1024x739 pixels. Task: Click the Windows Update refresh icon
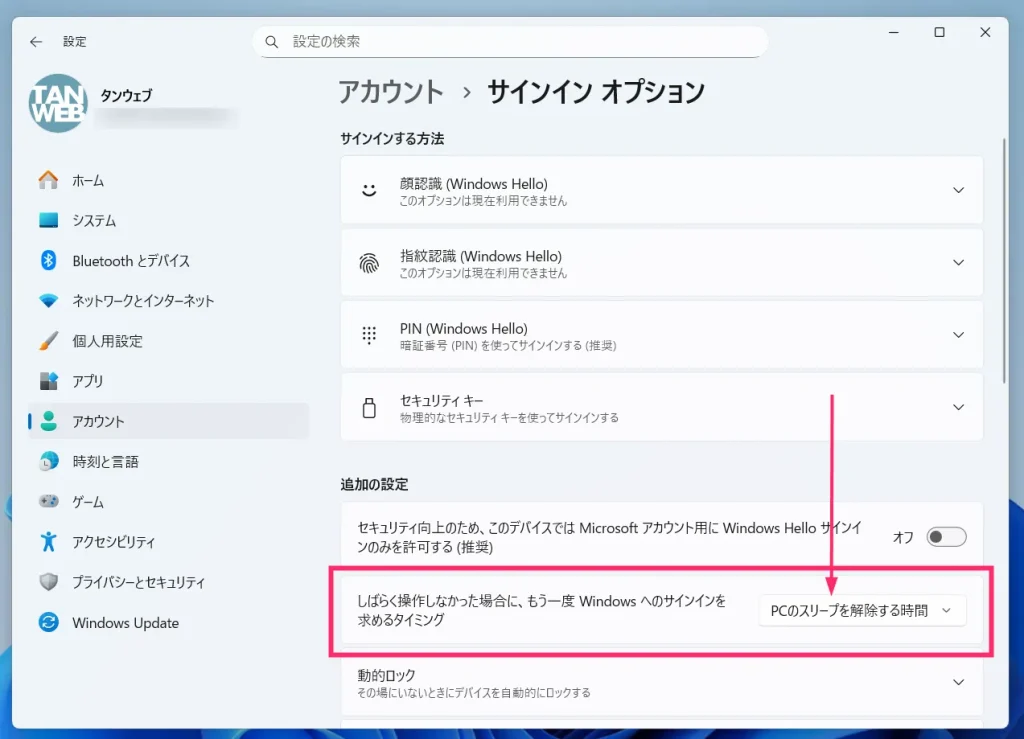coord(48,622)
